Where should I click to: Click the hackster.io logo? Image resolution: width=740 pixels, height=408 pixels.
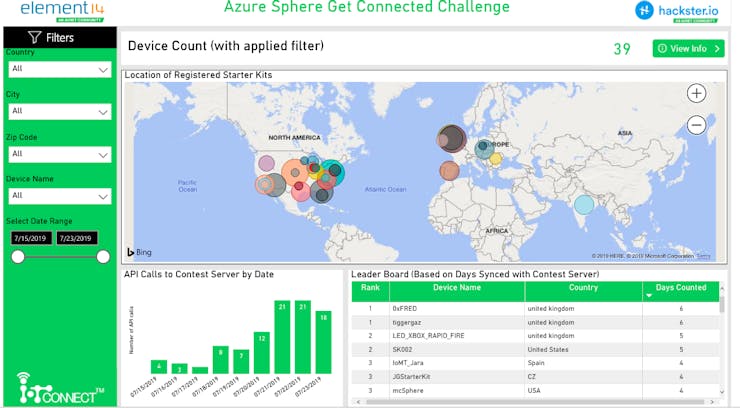677,12
